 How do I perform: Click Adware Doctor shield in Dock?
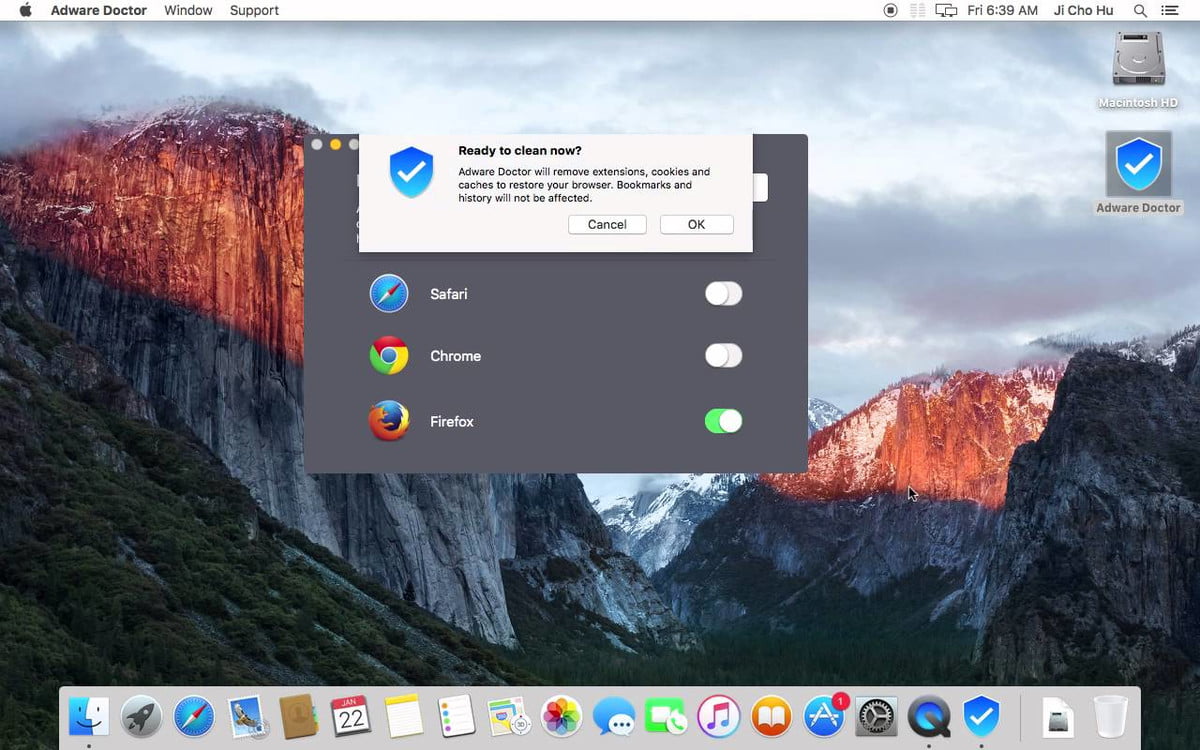(981, 716)
